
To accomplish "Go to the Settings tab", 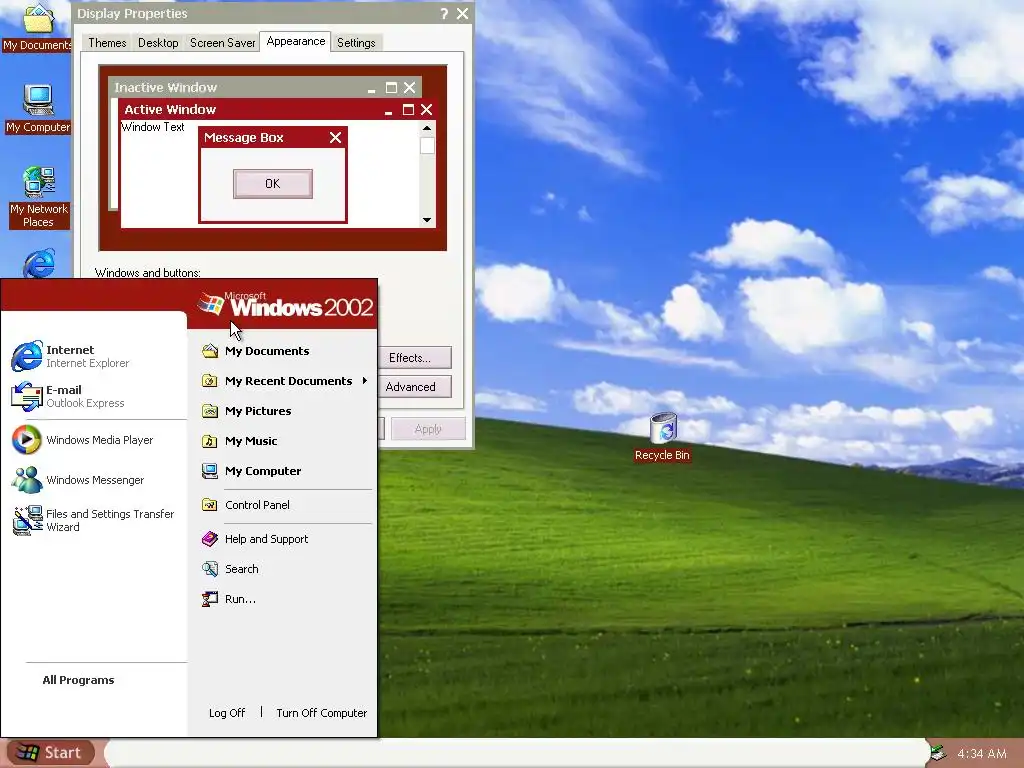I will click(356, 42).
